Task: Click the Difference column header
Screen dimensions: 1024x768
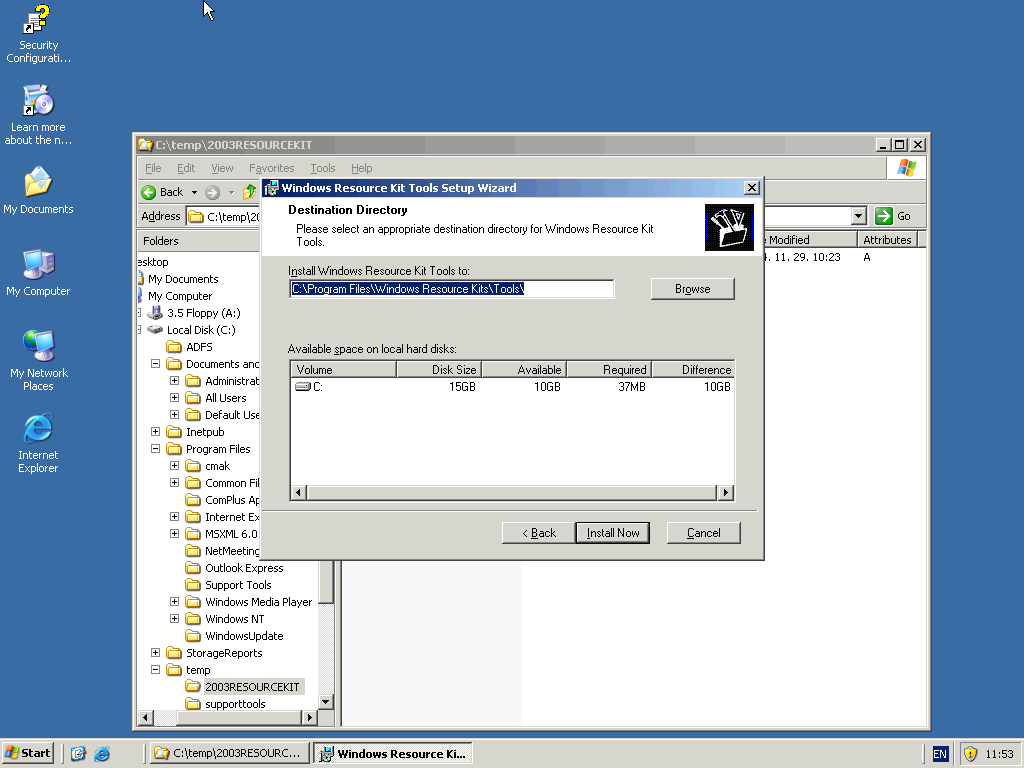Action: coord(693,370)
